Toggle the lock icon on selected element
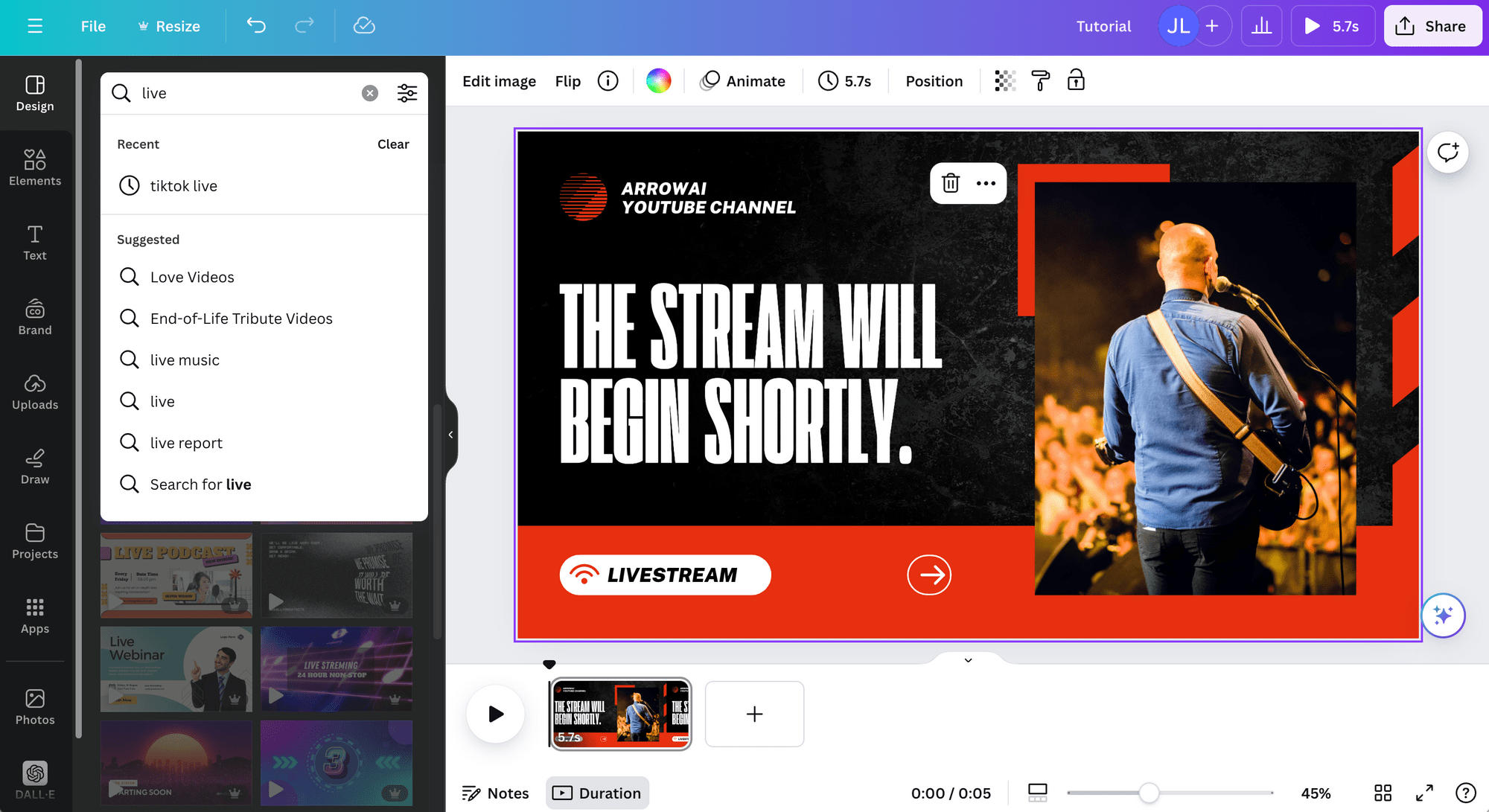The width and height of the screenshot is (1489, 812). click(1077, 80)
